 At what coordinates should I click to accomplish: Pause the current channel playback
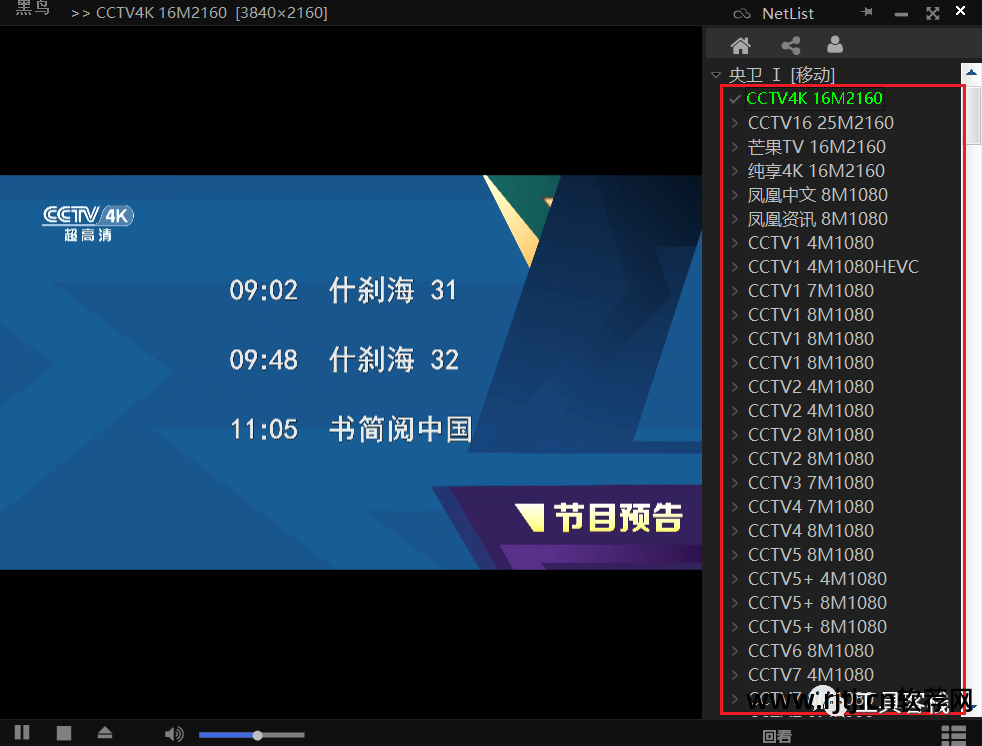coord(22,733)
